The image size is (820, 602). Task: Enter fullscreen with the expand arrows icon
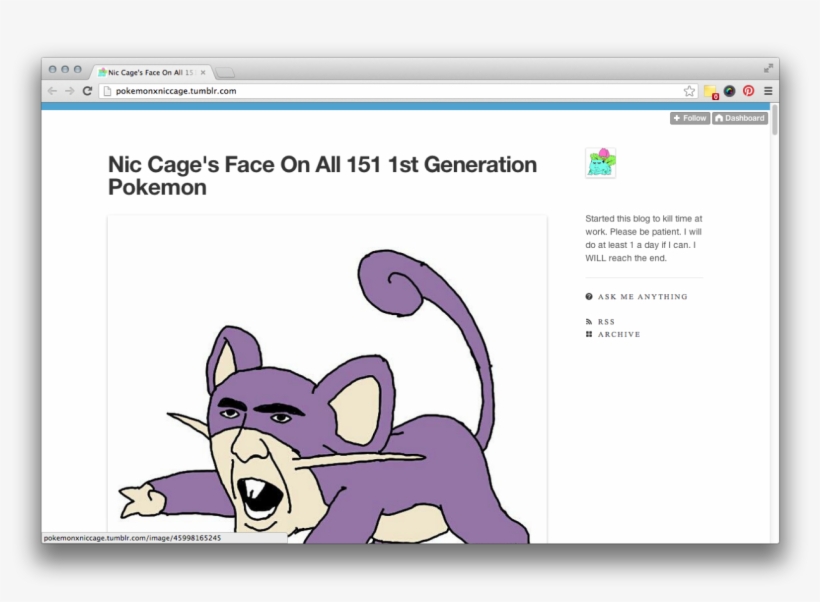point(768,68)
